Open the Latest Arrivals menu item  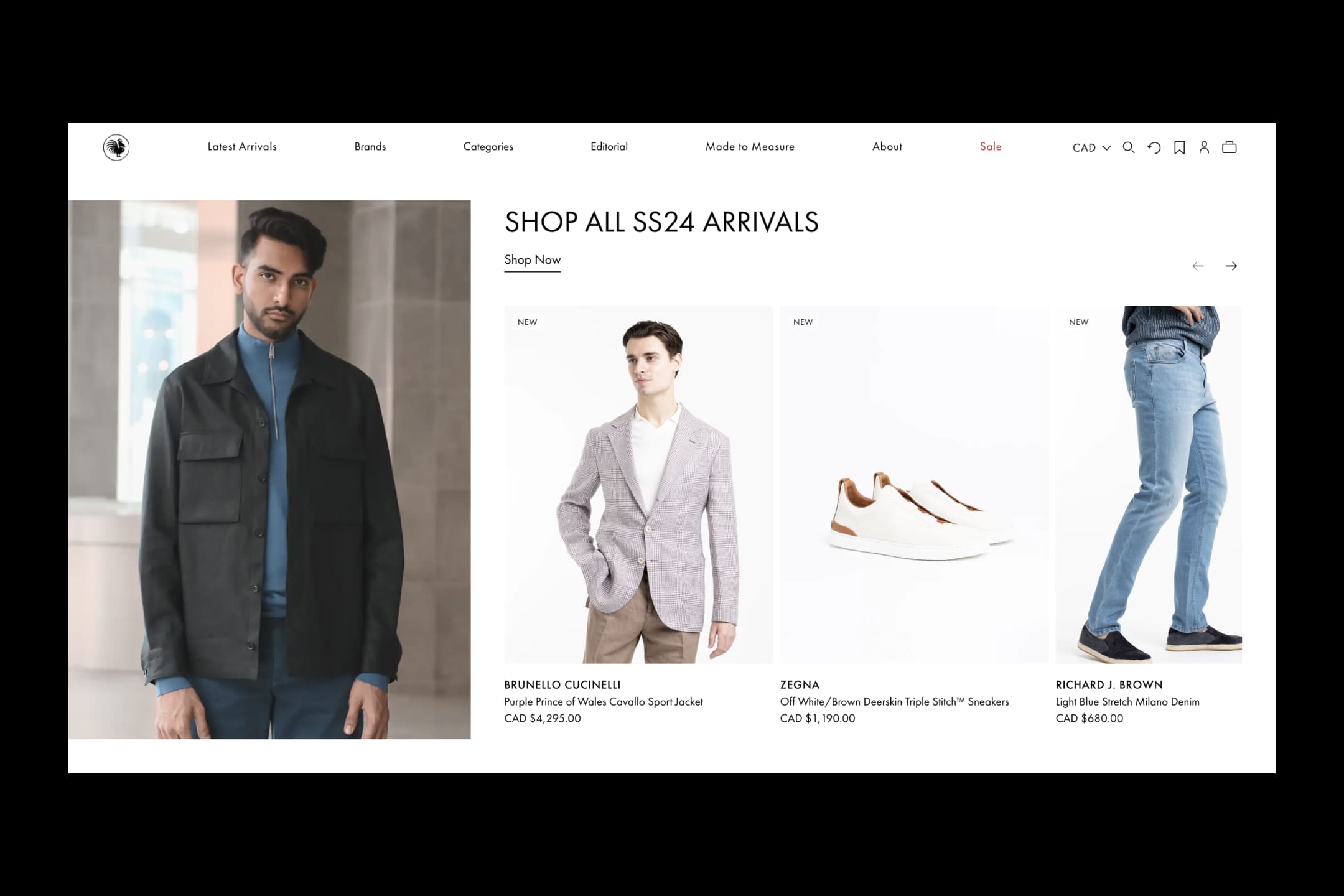coord(242,147)
